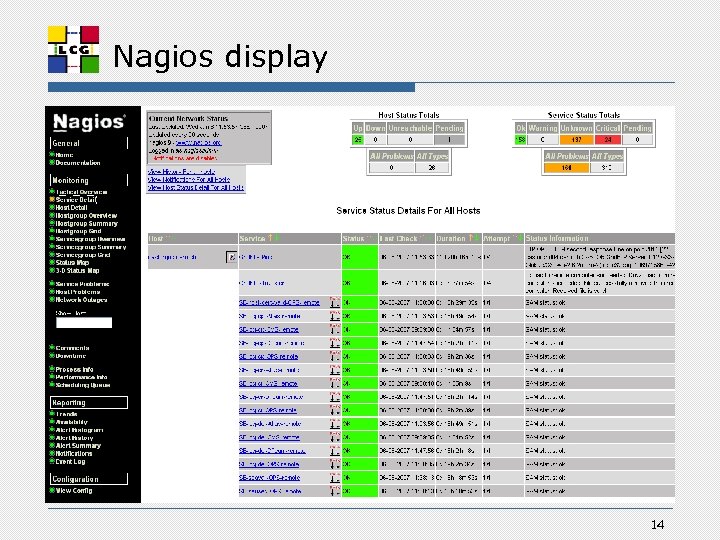Open Alert History report

74,438
